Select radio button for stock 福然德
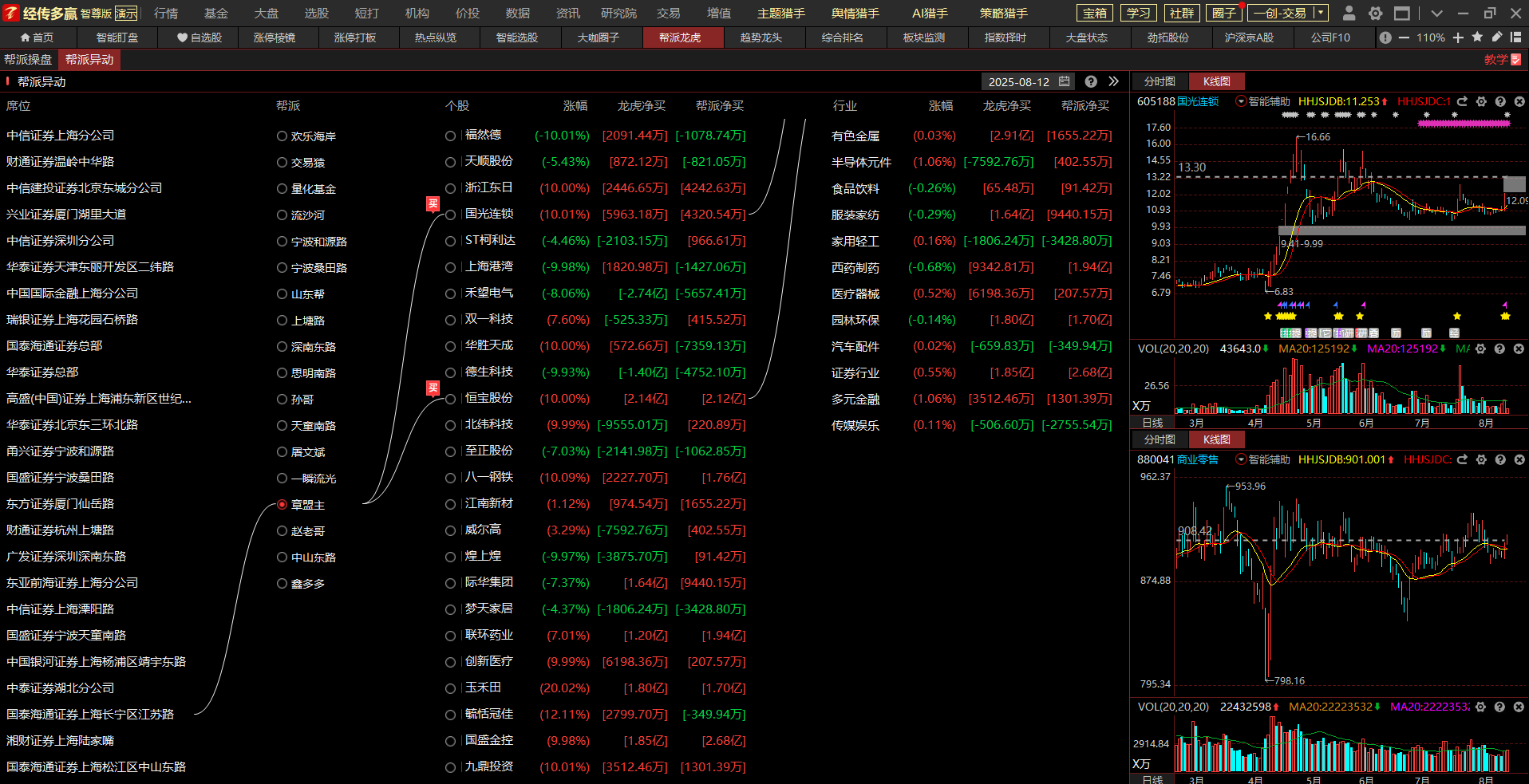1529x784 pixels. (451, 136)
